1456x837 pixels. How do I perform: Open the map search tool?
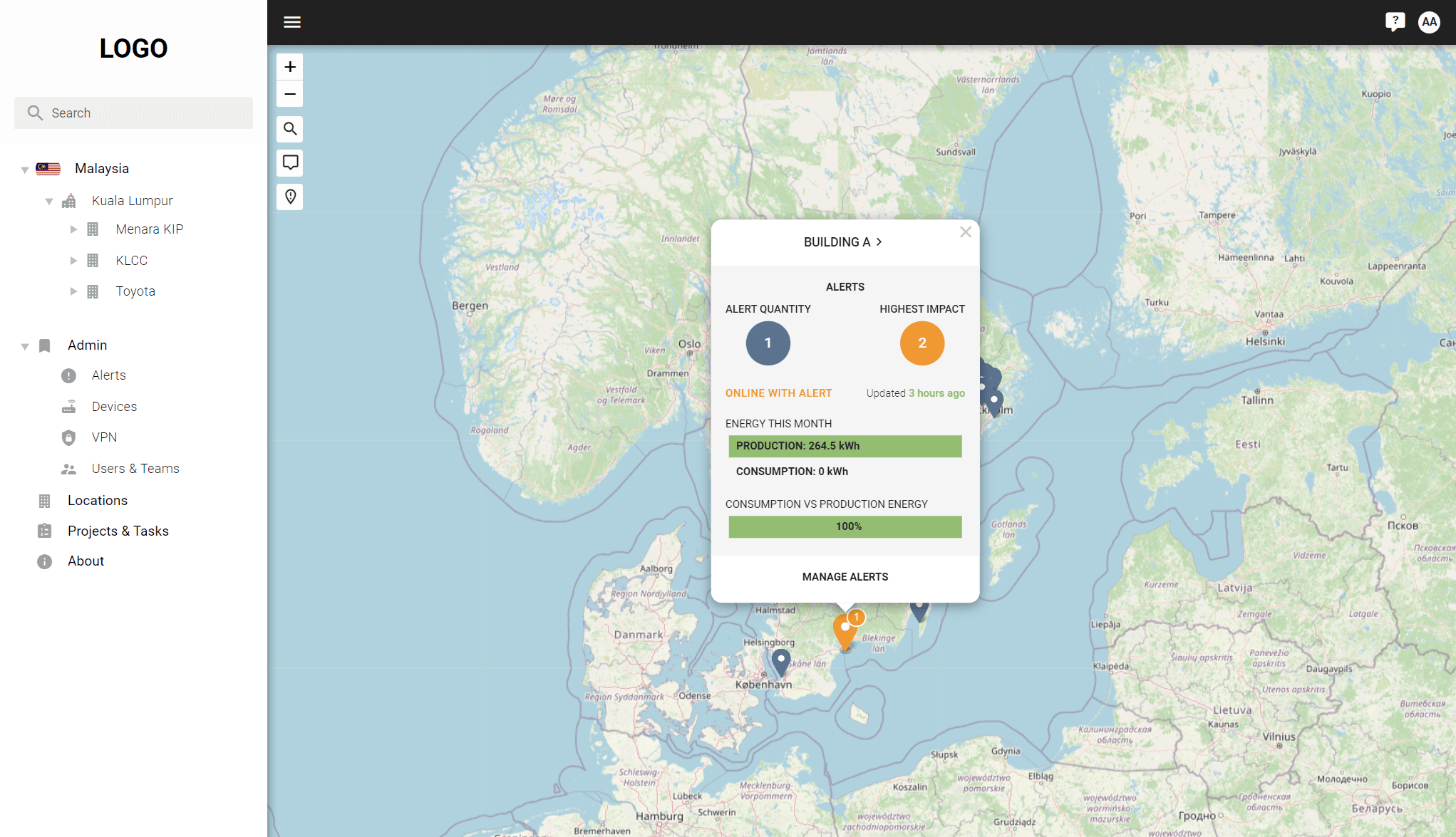[x=290, y=129]
